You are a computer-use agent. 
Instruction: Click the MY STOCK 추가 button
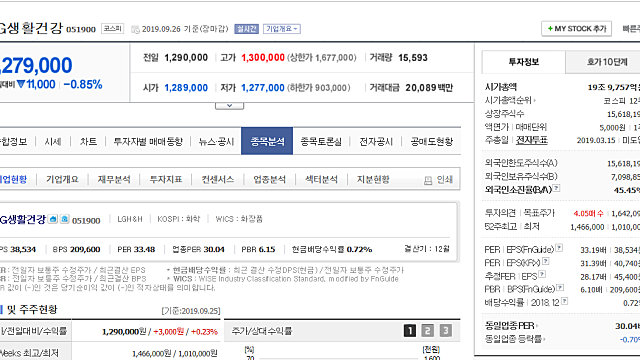[x=576, y=29]
